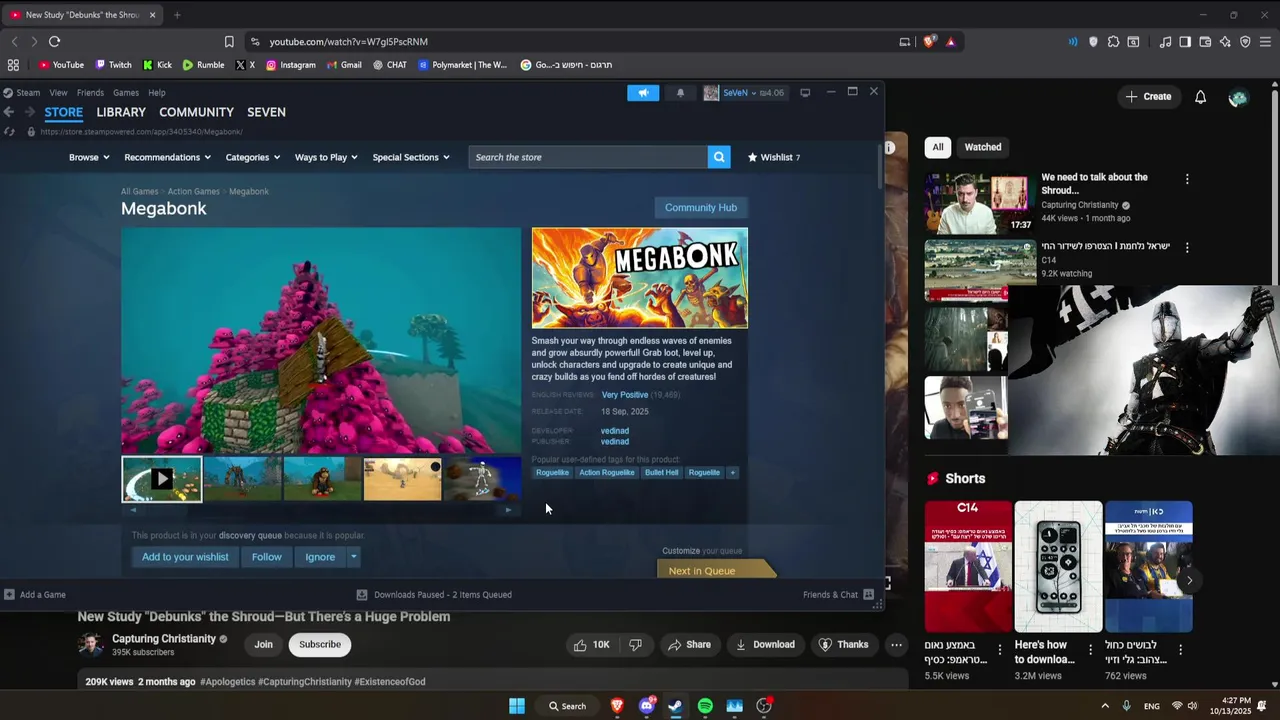This screenshot has height=720, width=1280.
Task: Expand Special Sections dropdown
Action: coord(411,157)
